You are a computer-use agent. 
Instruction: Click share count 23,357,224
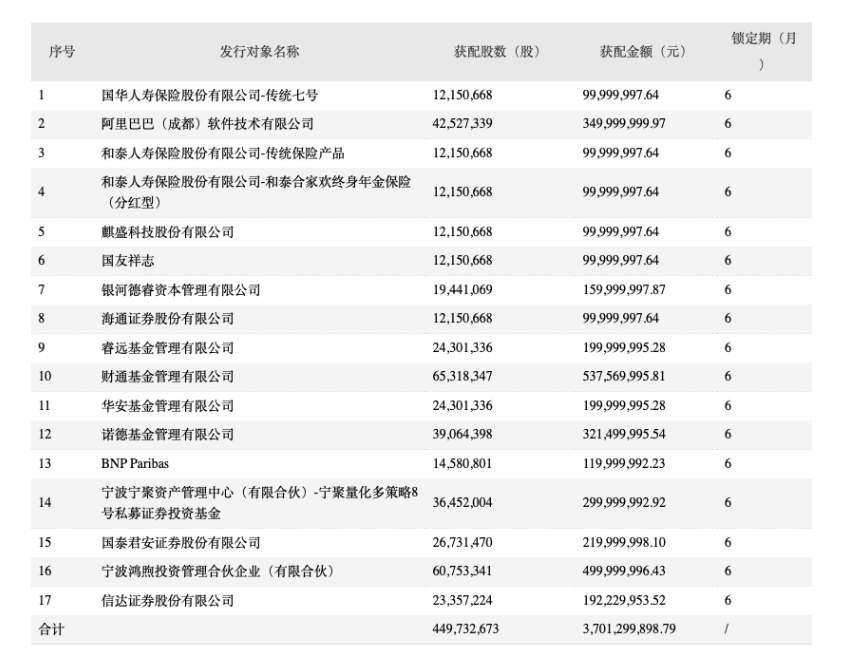pos(462,600)
